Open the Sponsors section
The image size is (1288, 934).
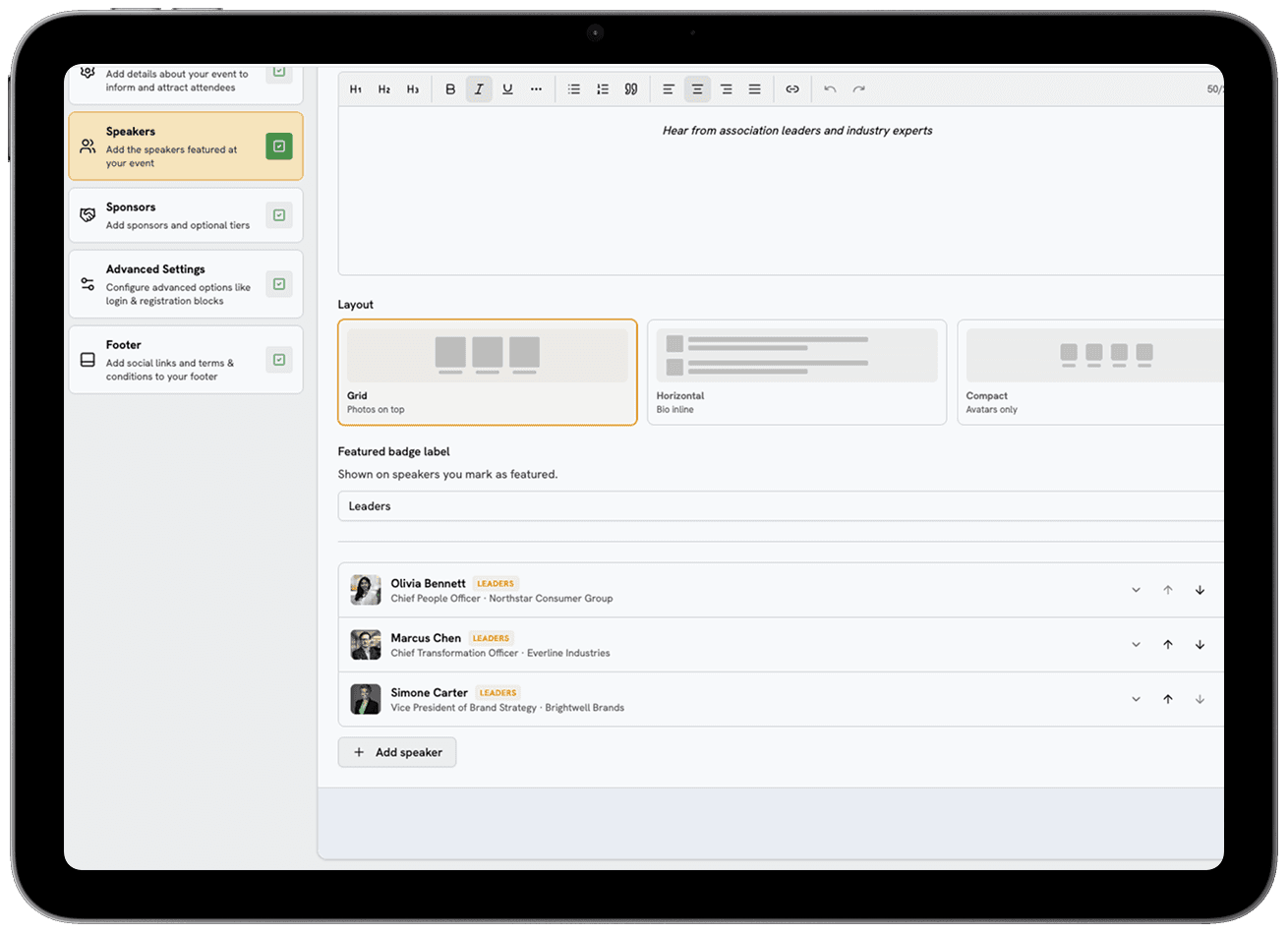tap(186, 215)
